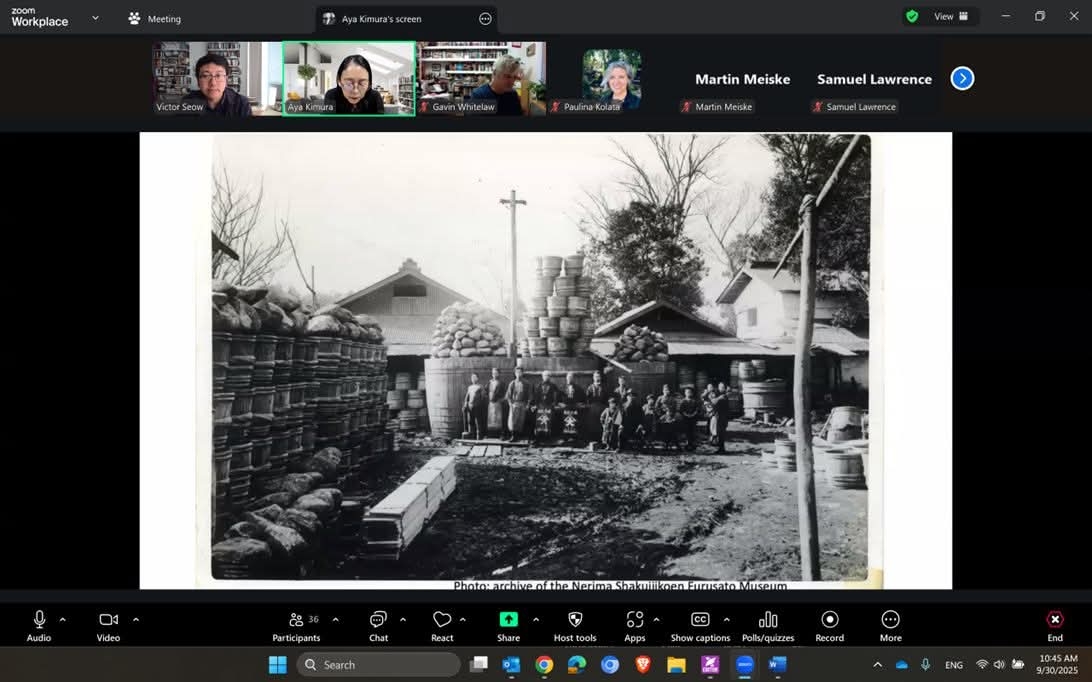
Task: Expand the Zoom Workplace dropdown arrow
Action: click(95, 18)
